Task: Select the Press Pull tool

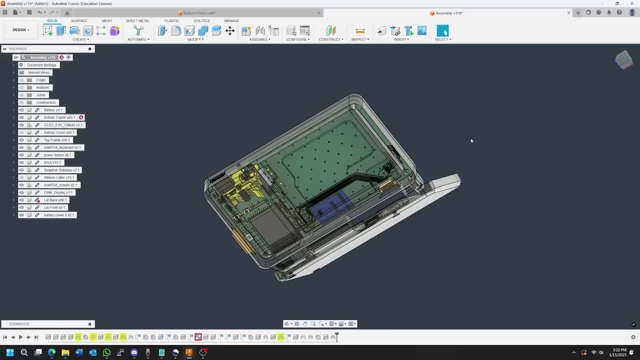Action: [x=162, y=31]
